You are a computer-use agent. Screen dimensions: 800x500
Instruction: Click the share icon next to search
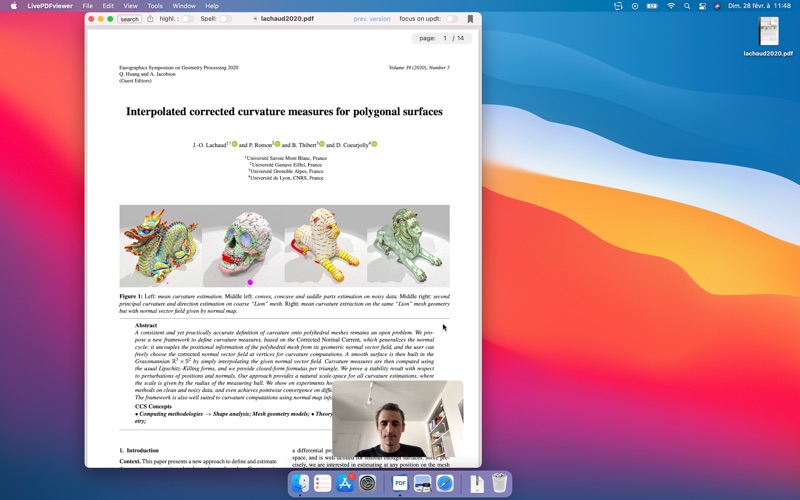click(x=150, y=19)
